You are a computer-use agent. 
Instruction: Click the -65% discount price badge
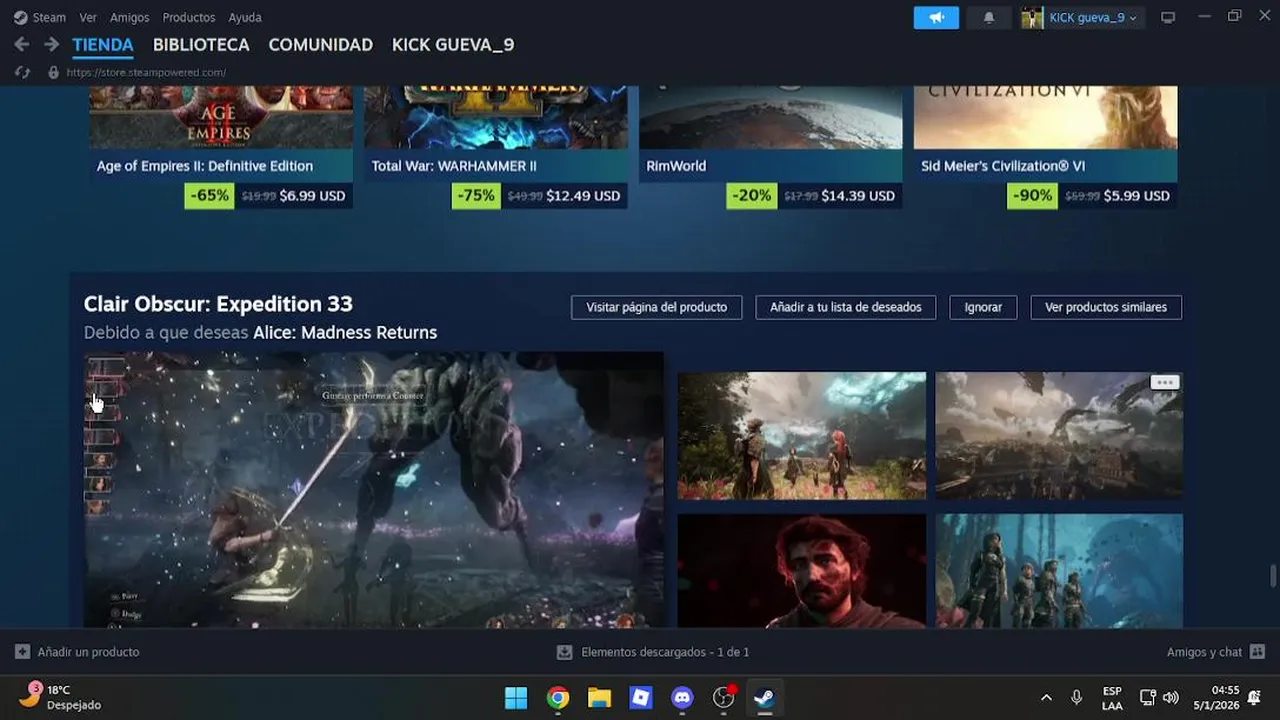coord(210,195)
